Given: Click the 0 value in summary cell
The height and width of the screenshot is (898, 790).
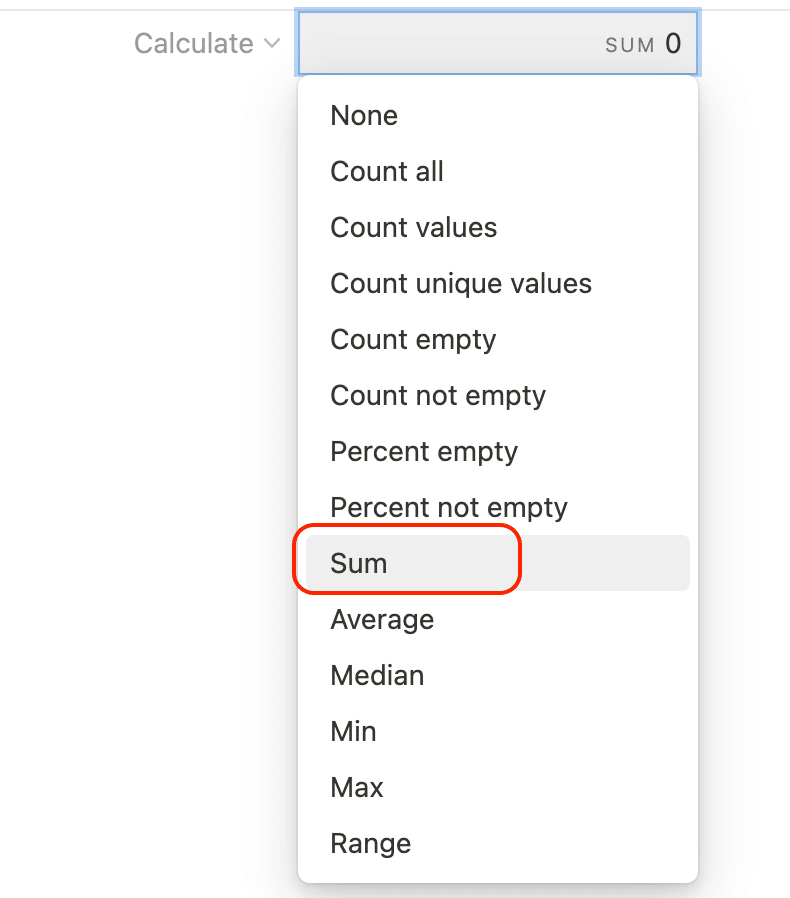Looking at the screenshot, I should point(673,44).
